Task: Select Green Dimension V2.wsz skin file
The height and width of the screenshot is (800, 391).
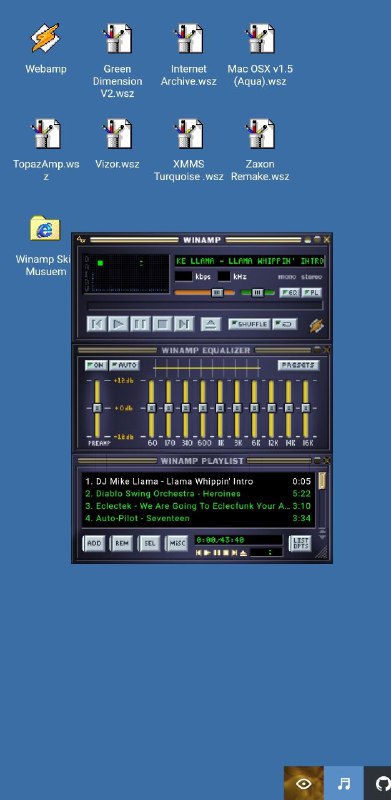Action: [x=117, y=60]
